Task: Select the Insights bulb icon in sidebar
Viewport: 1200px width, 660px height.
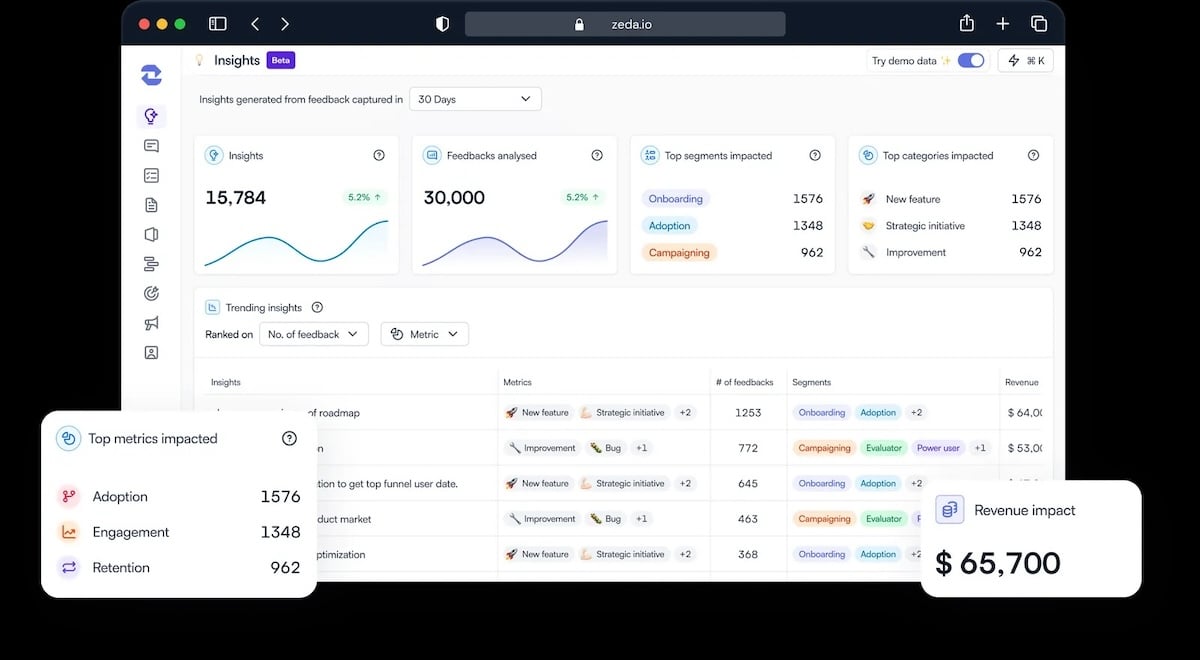Action: 151,115
